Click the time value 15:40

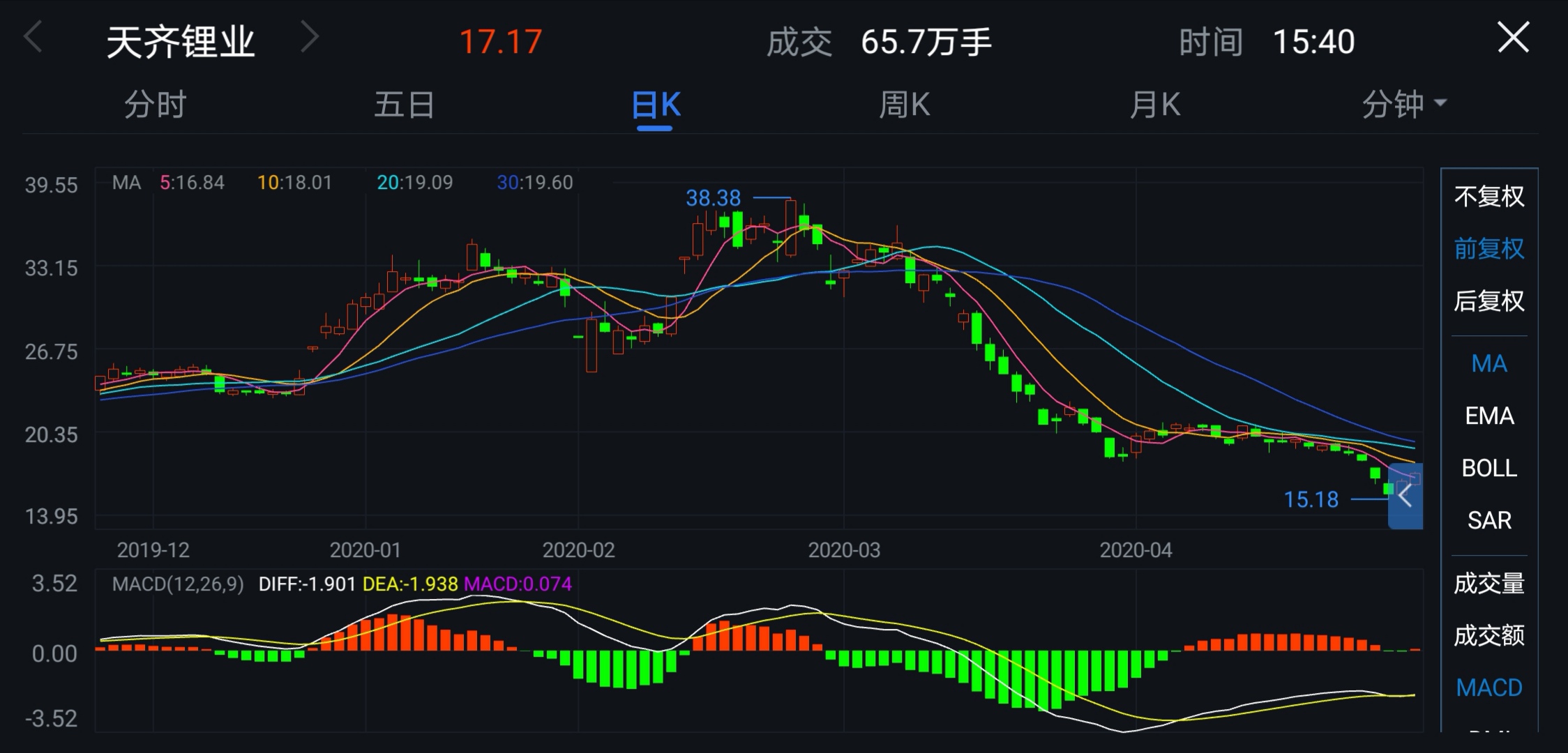click(1313, 43)
